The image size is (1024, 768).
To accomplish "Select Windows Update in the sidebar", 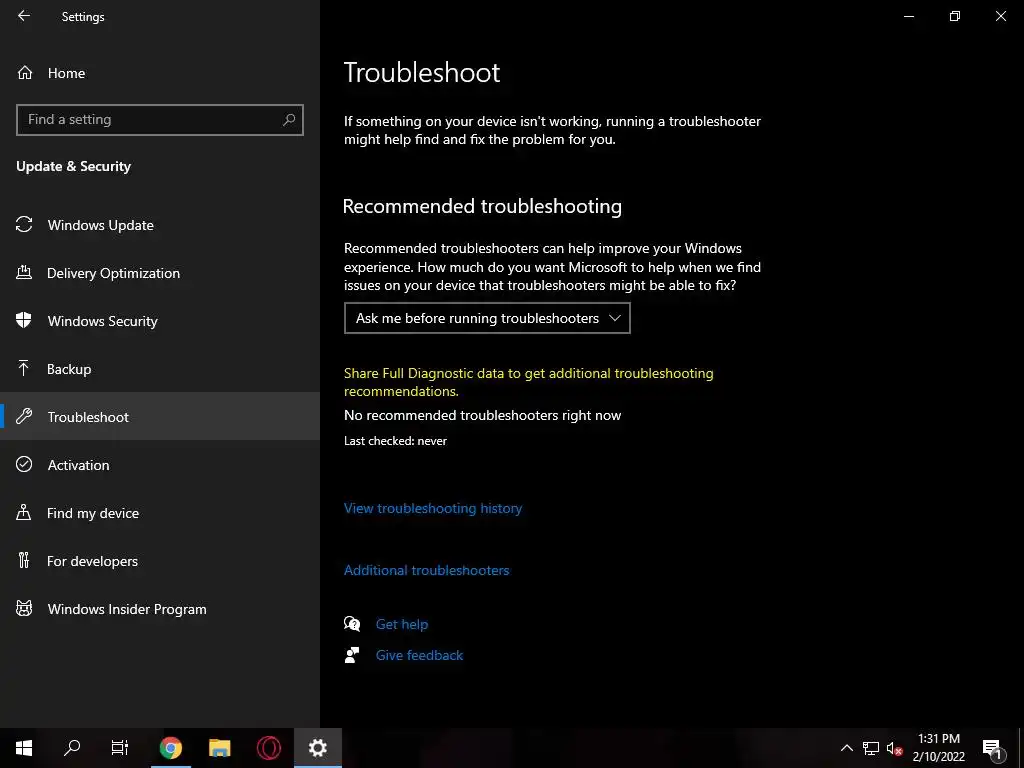I will tap(160, 225).
